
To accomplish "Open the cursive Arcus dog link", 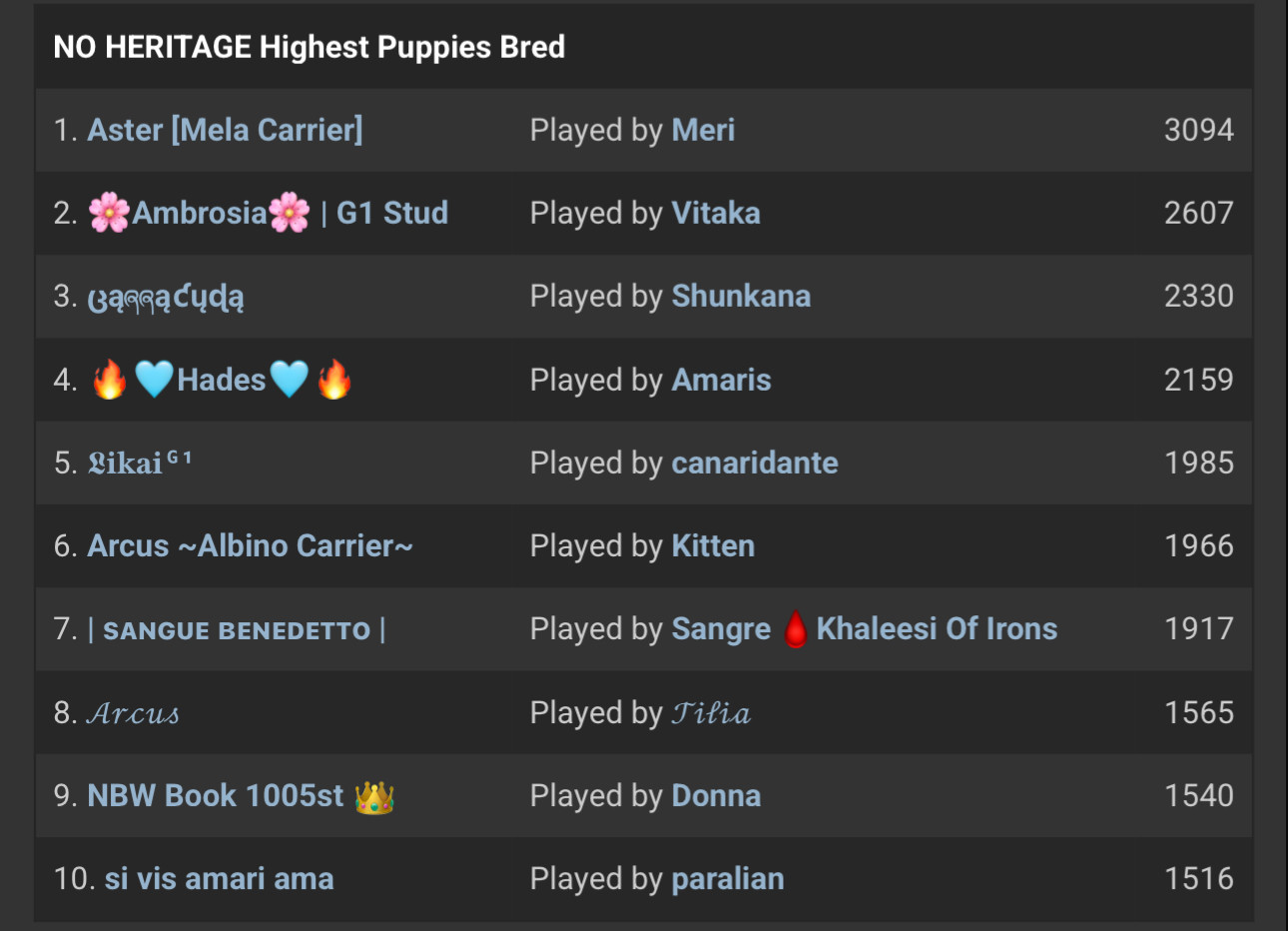I will point(134,713).
